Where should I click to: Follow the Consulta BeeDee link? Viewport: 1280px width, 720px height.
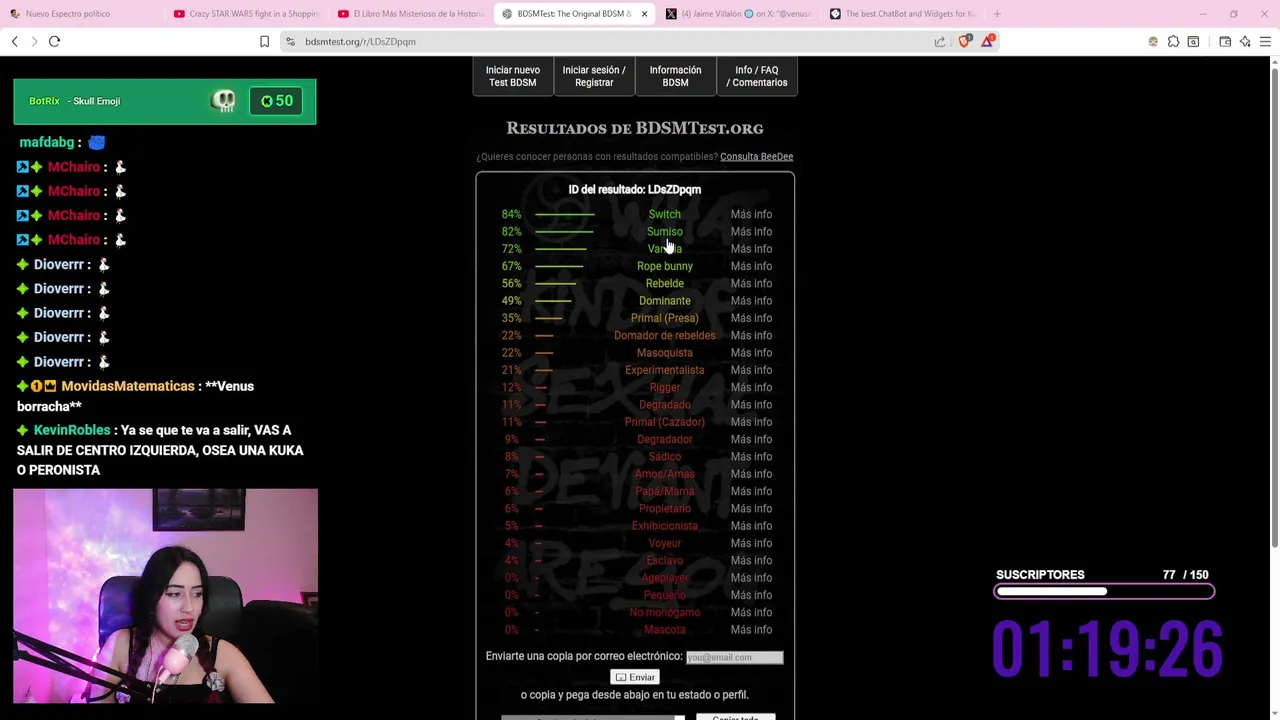[x=756, y=156]
